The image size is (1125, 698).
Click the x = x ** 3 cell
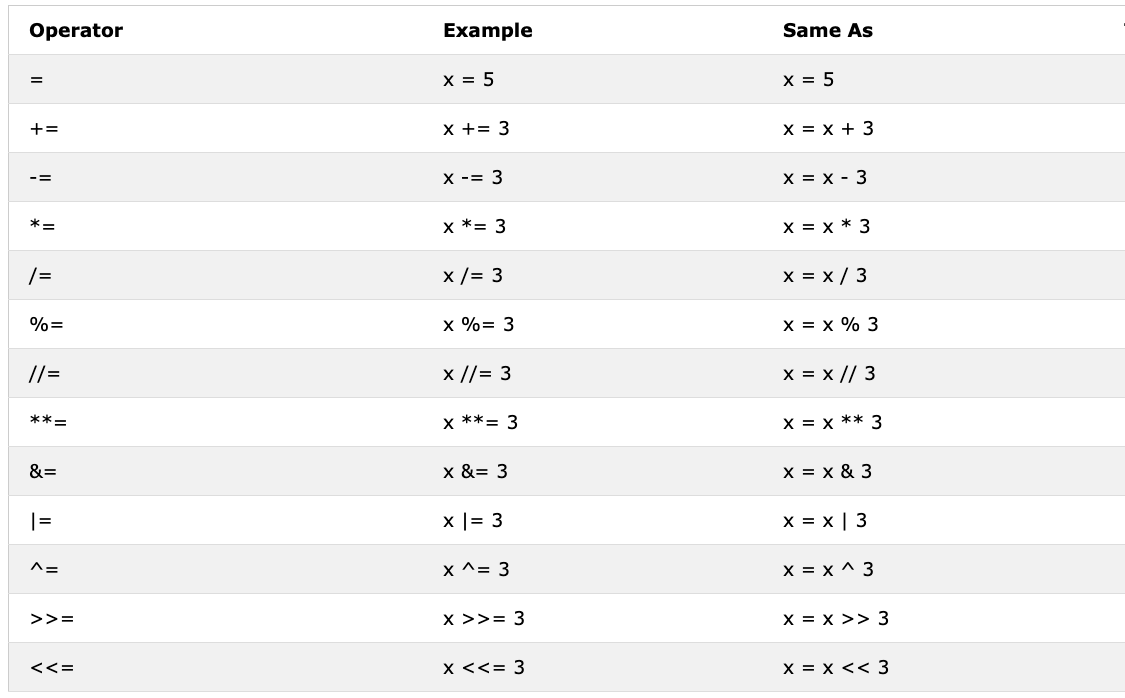(x=833, y=423)
